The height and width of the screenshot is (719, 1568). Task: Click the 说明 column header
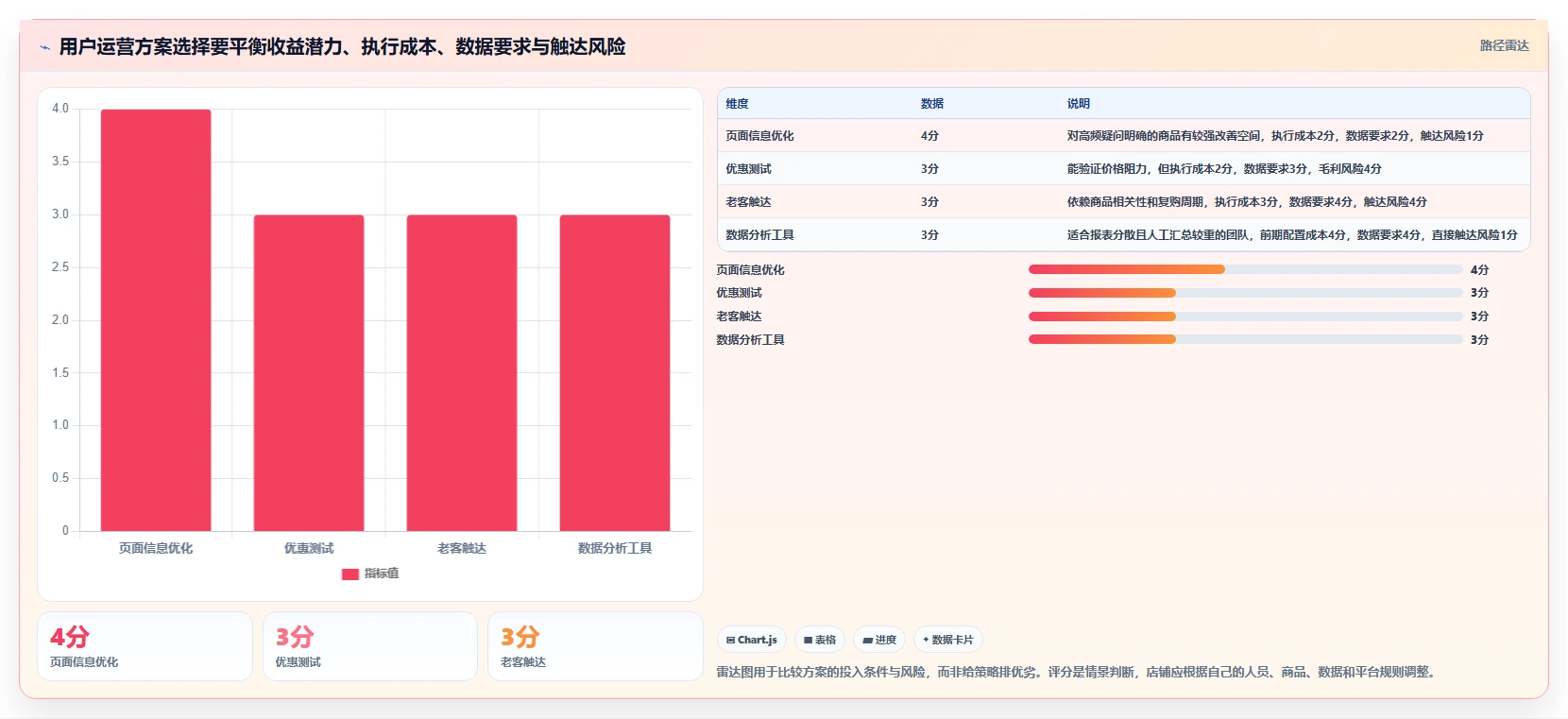1079,104
